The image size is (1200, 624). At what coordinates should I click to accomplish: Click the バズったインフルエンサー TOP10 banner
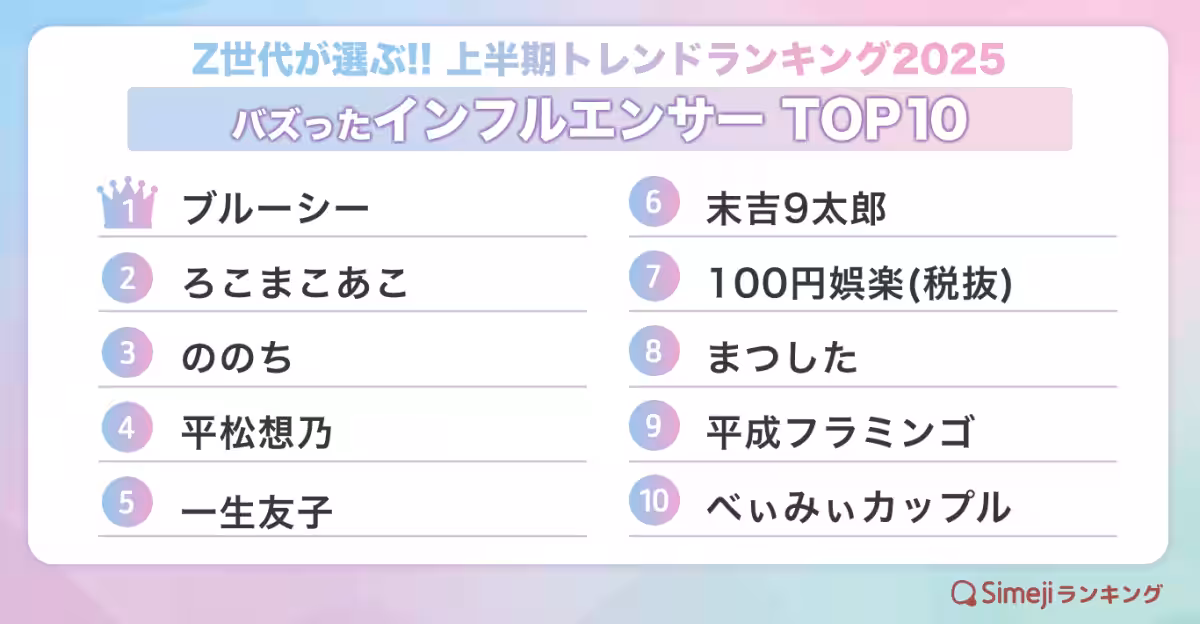point(600,120)
